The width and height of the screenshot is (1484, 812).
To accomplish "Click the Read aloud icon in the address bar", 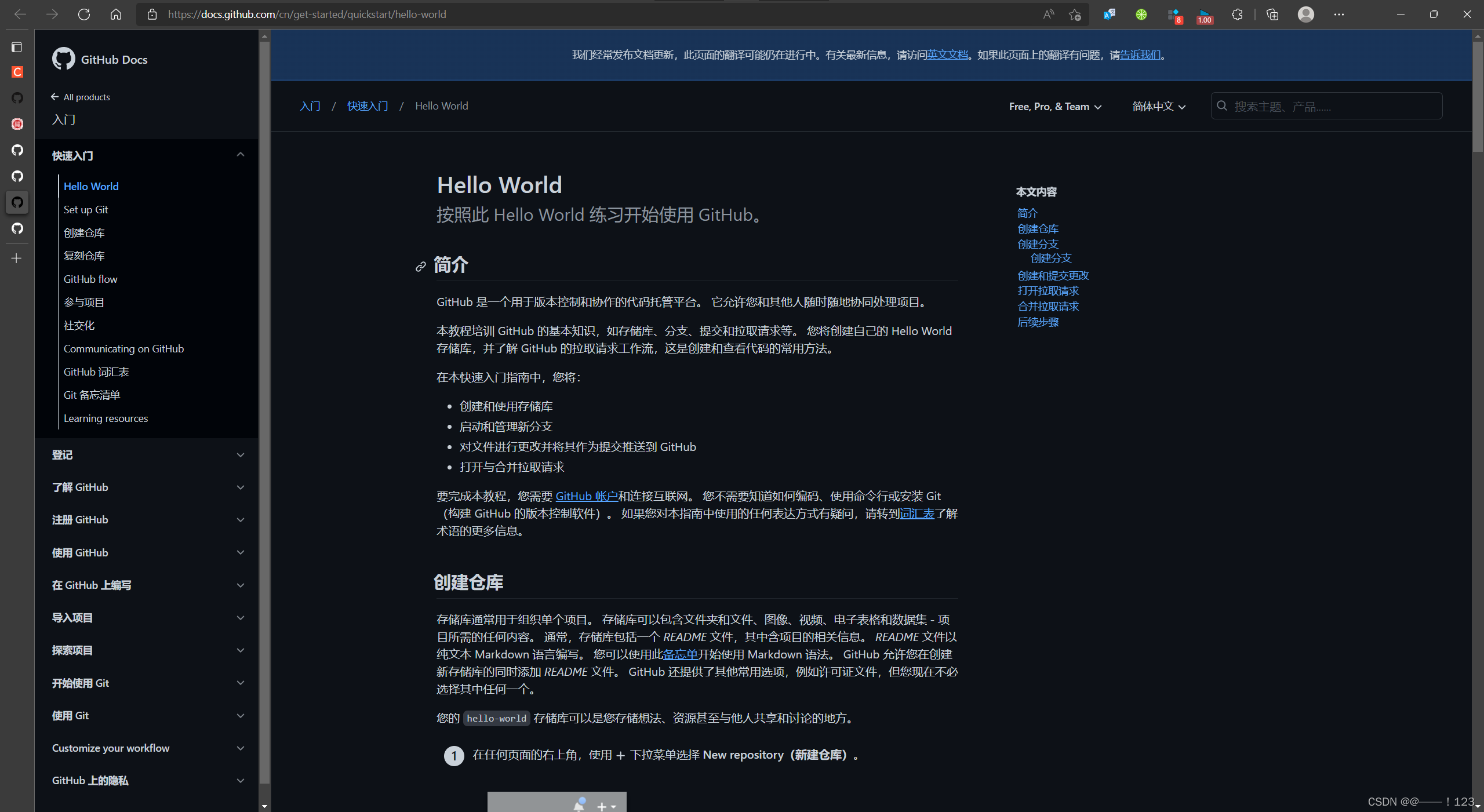I will click(x=1048, y=14).
